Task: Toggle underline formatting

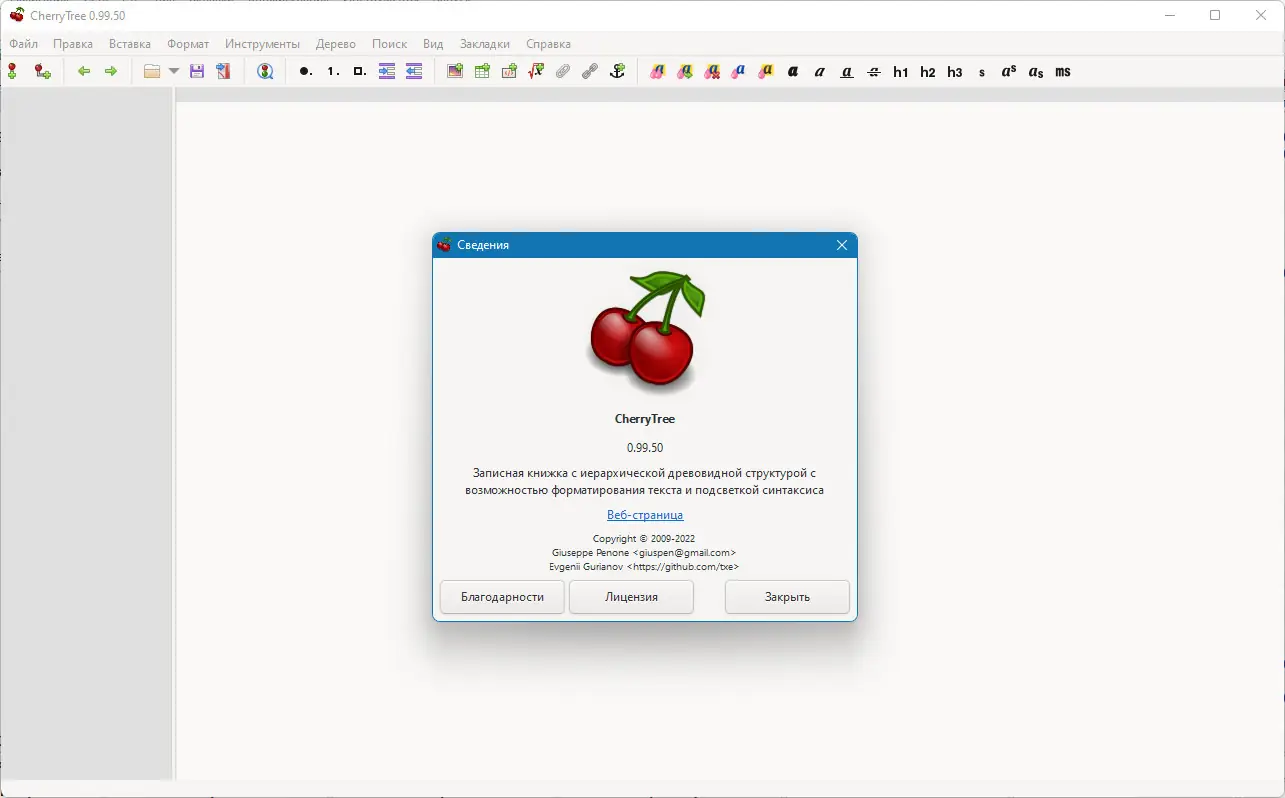Action: click(x=847, y=71)
